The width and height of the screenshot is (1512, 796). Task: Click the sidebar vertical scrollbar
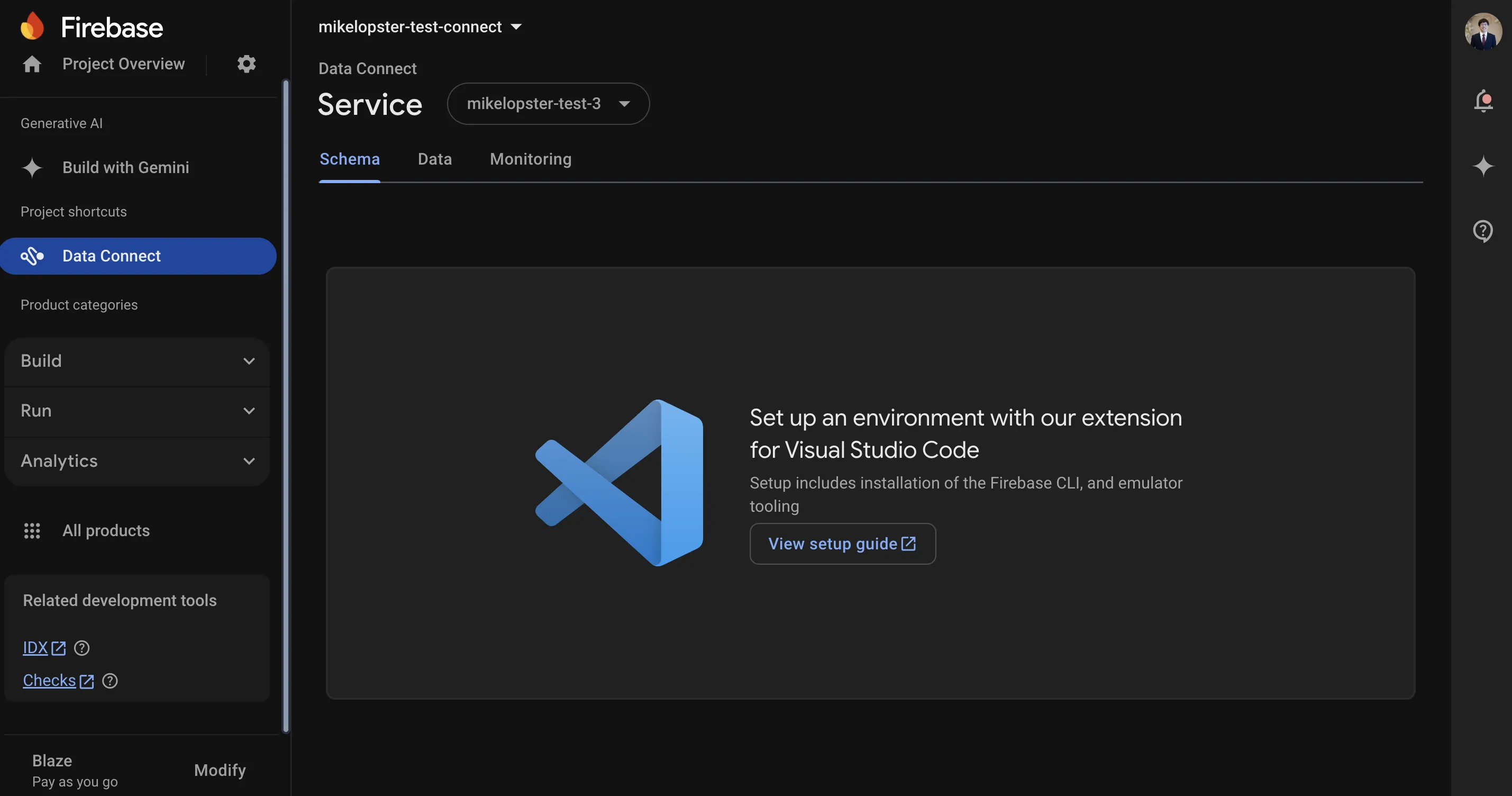pos(286,406)
